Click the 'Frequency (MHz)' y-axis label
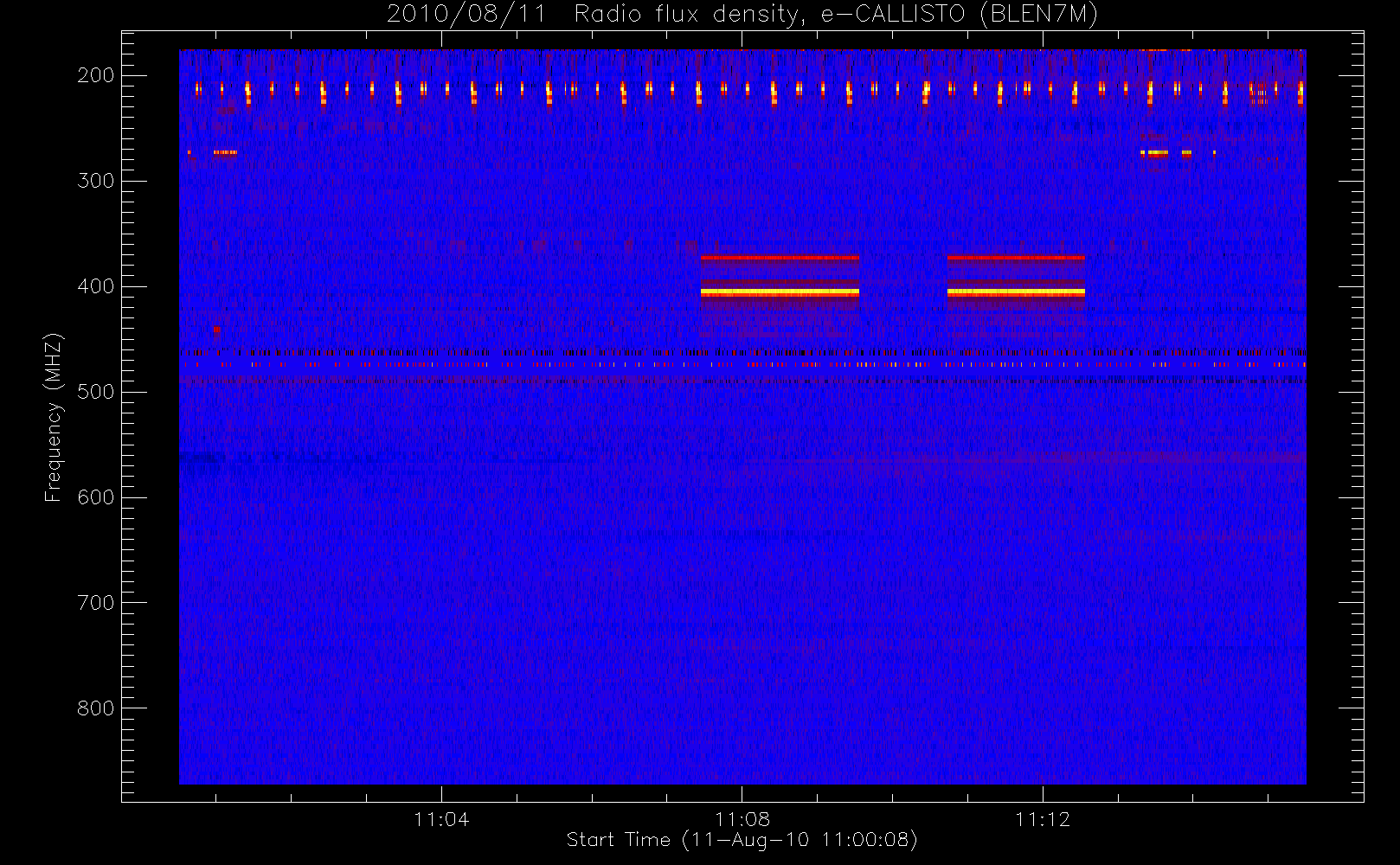Image resolution: width=1400 pixels, height=865 pixels. pos(54,417)
